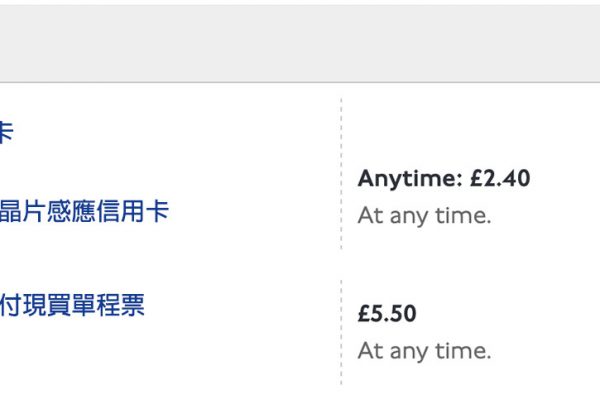Click the dashed divider beside £5.50
Viewport: 600px width, 400px height.
(341, 330)
